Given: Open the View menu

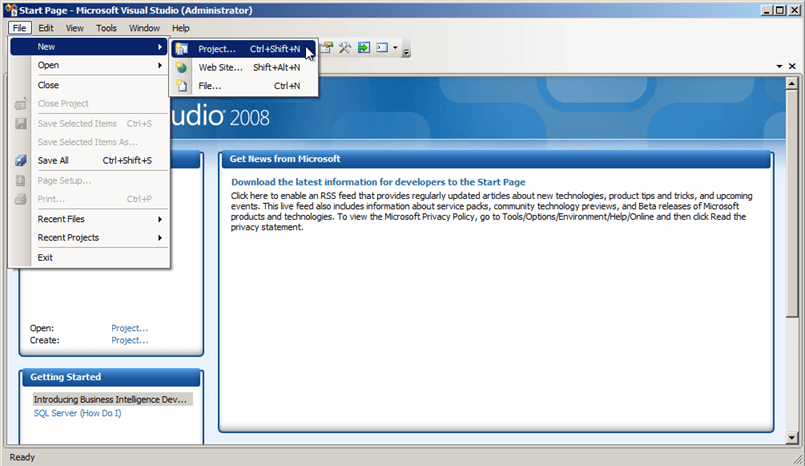Looking at the screenshot, I should [74, 28].
